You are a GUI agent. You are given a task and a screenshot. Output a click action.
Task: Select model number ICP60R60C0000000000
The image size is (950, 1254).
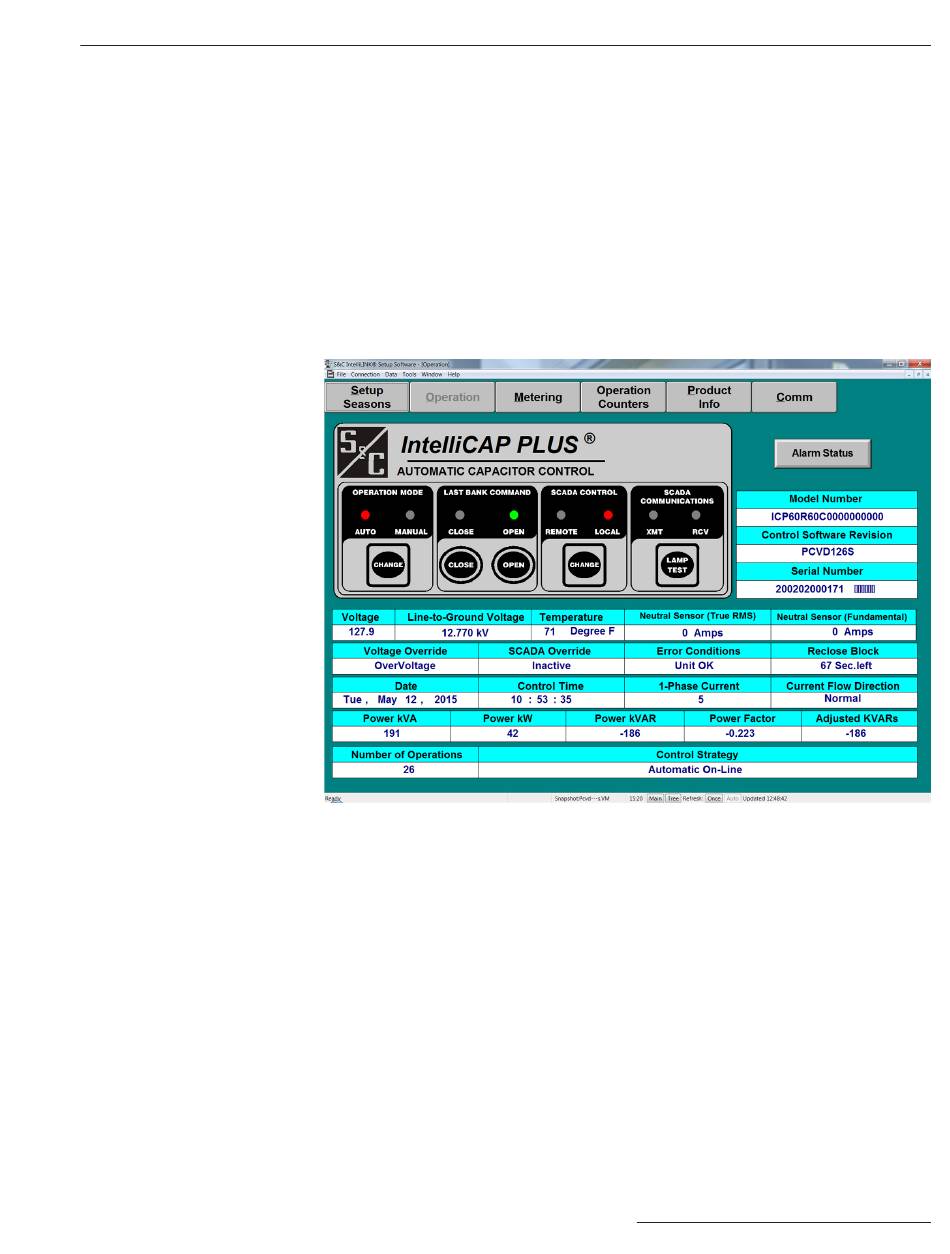tap(826, 517)
